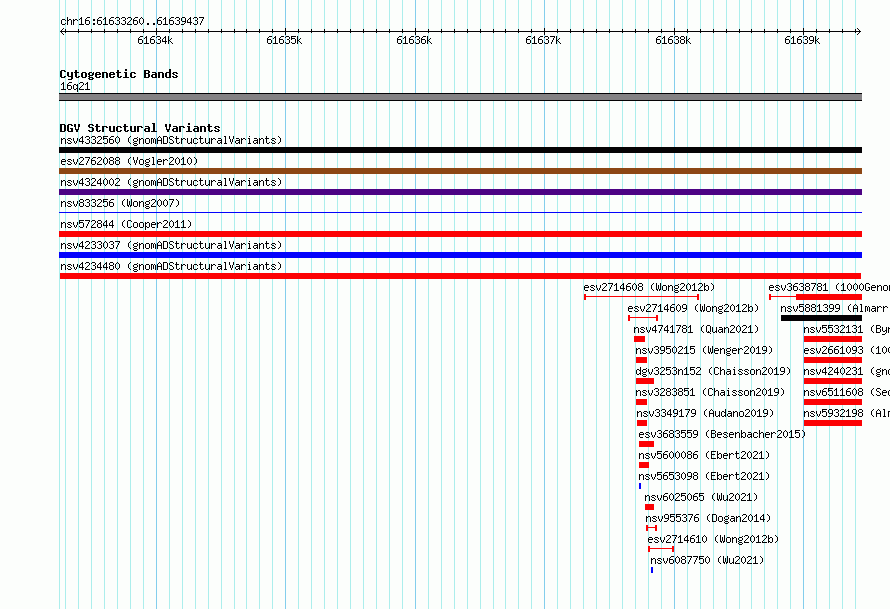Click the nsv5653098 (Ebert2021) label
This screenshot has width=890, height=609.
[x=704, y=476]
